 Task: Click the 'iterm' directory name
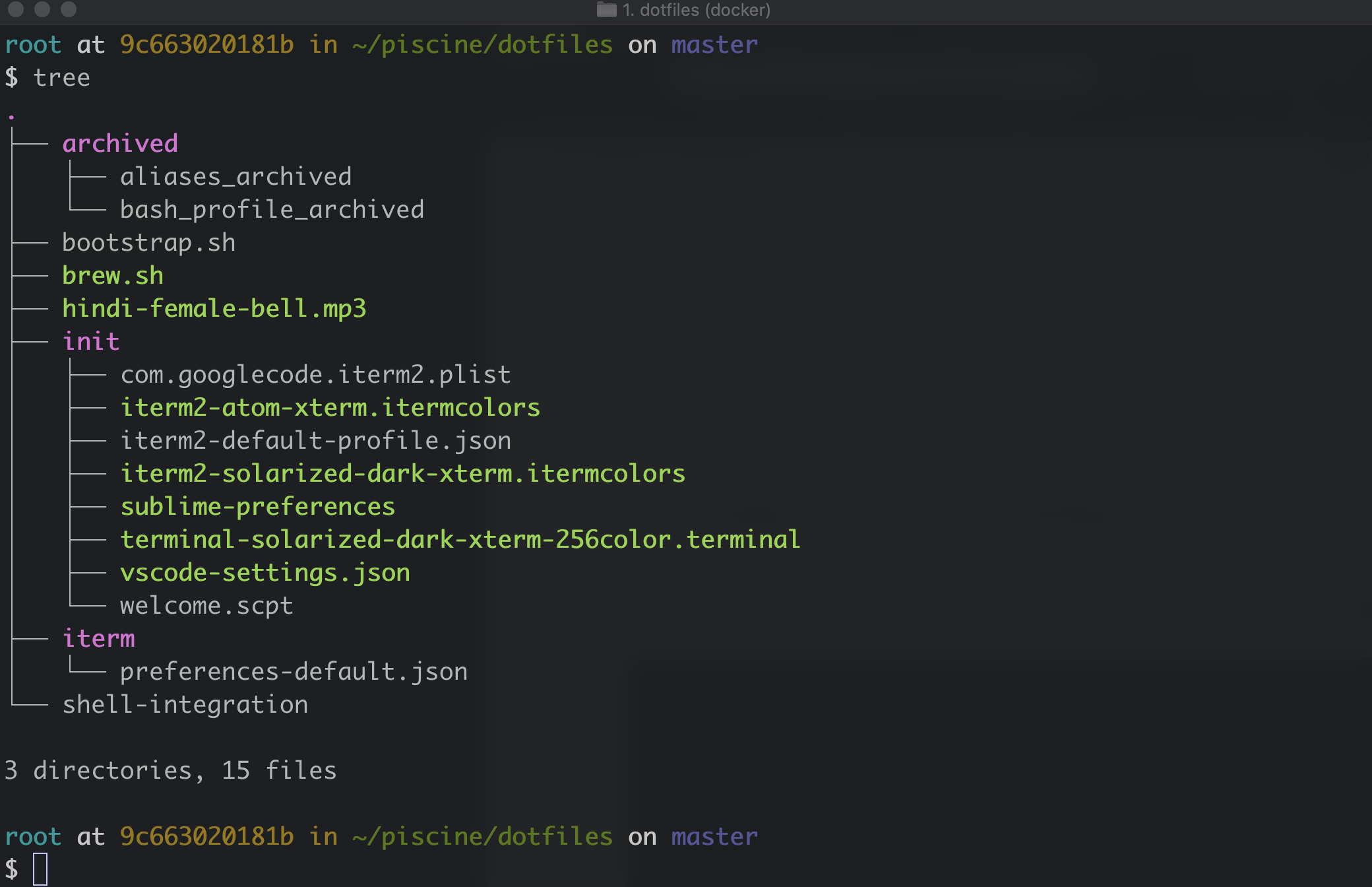(98, 639)
